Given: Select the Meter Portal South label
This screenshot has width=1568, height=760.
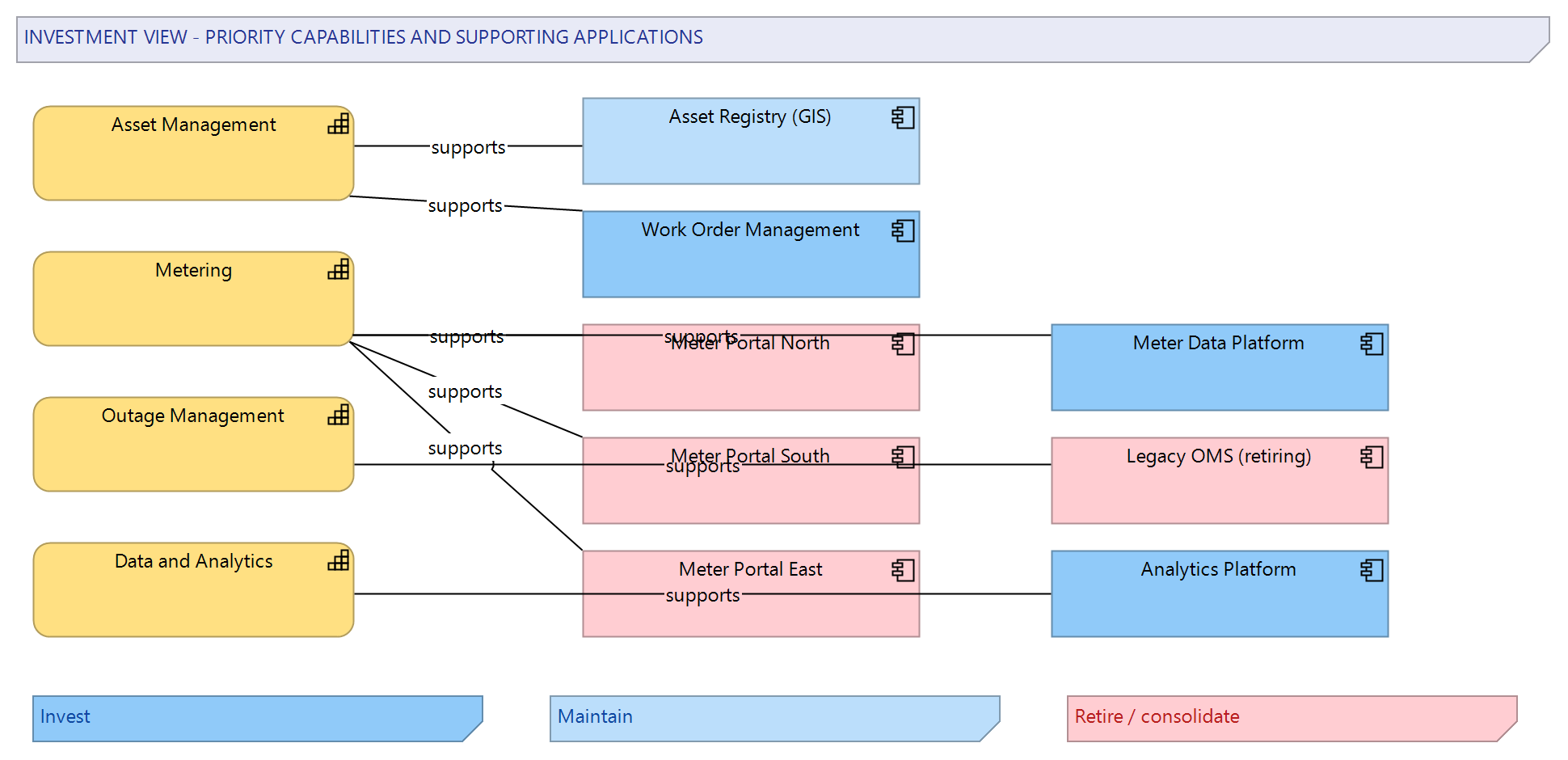Looking at the screenshot, I should [750, 456].
